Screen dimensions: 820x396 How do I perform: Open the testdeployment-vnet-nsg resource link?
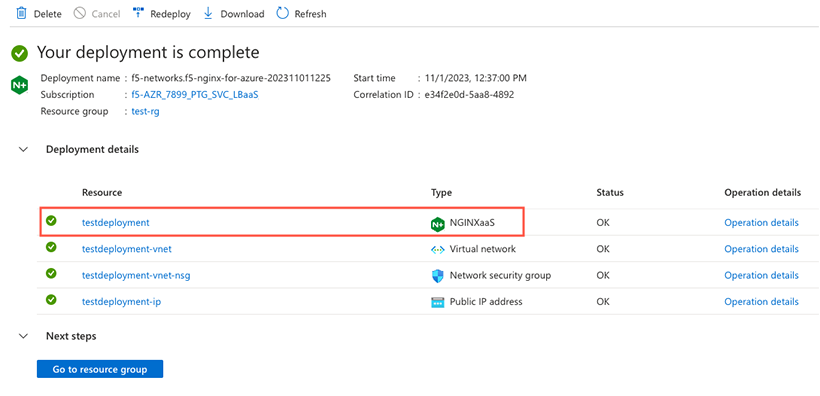pyautogui.click(x=136, y=276)
